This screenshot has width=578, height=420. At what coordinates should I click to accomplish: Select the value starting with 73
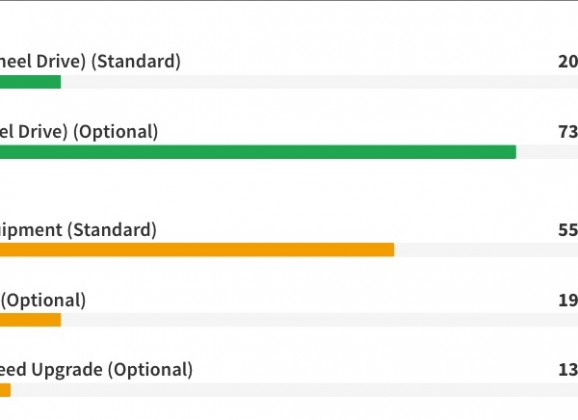click(x=568, y=132)
